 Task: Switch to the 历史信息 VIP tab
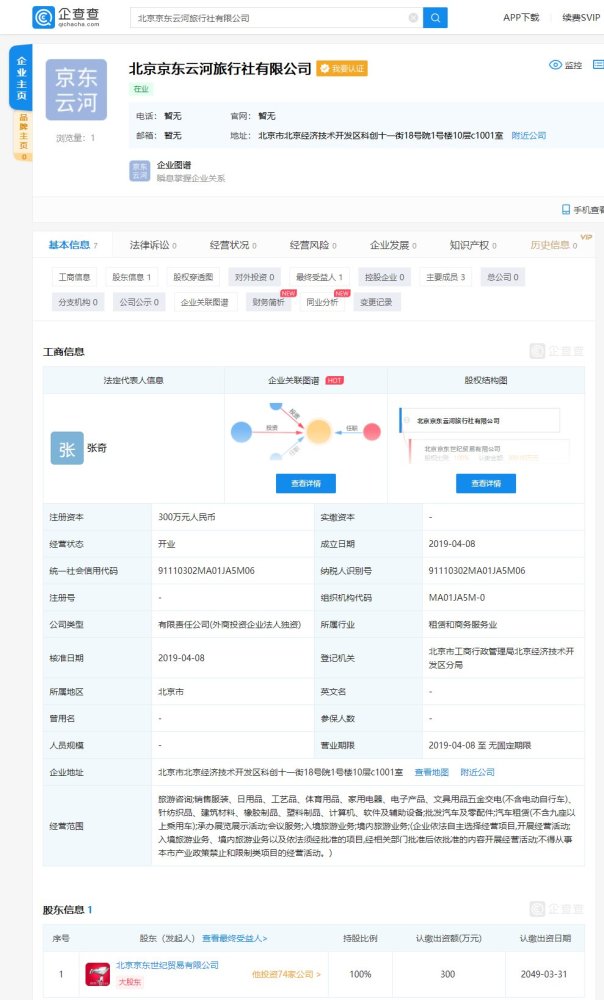(554, 245)
